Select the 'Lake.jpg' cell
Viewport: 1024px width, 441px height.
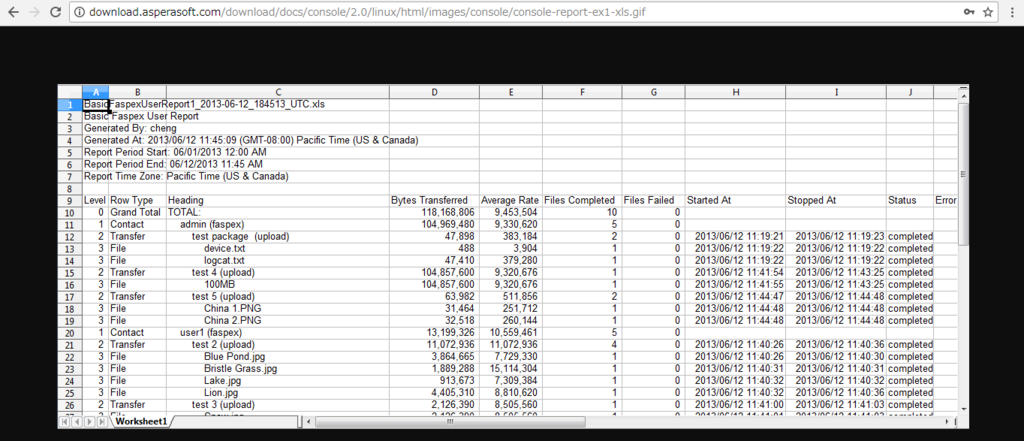click(278, 380)
